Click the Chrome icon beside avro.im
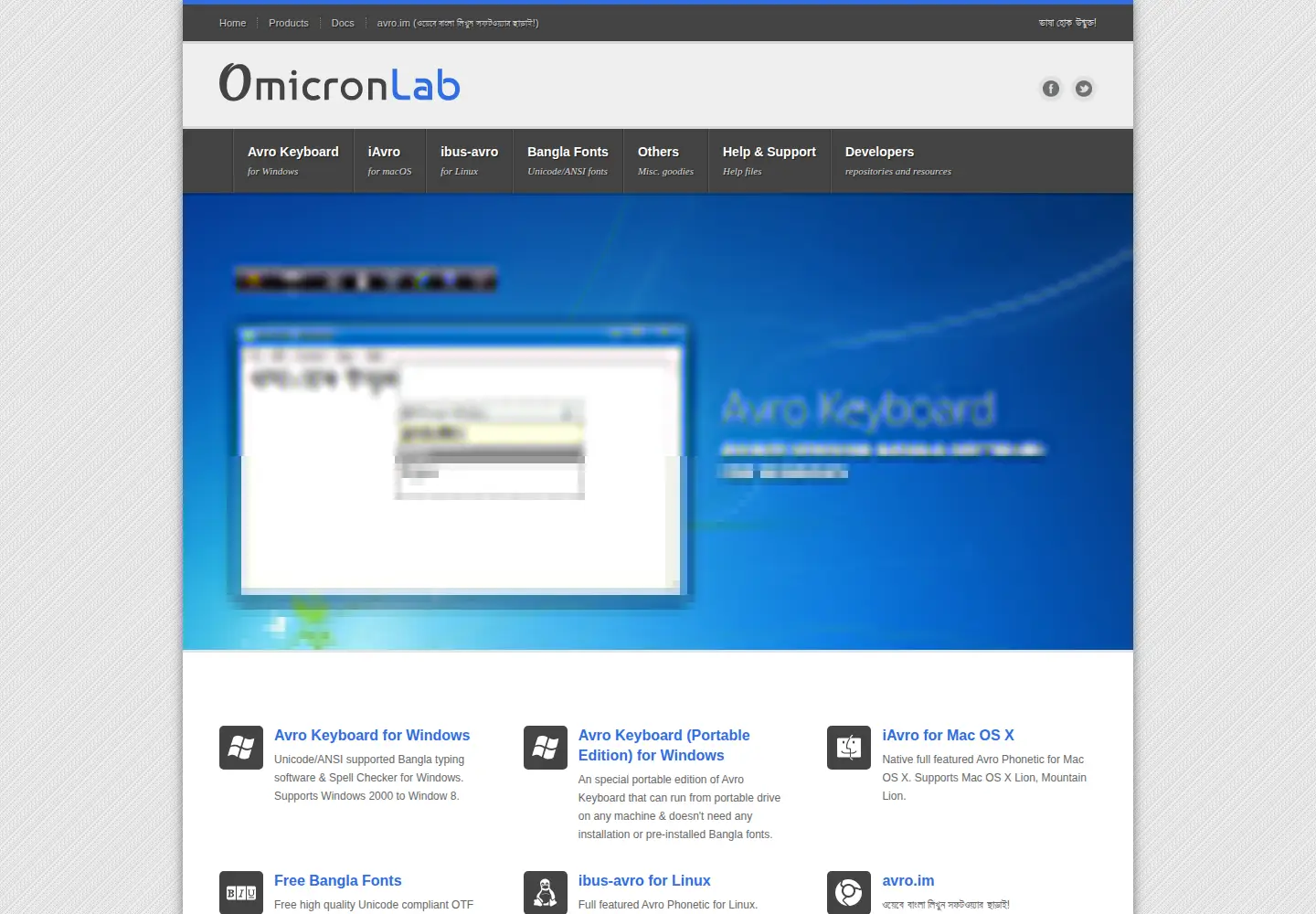1316x914 pixels. click(849, 892)
